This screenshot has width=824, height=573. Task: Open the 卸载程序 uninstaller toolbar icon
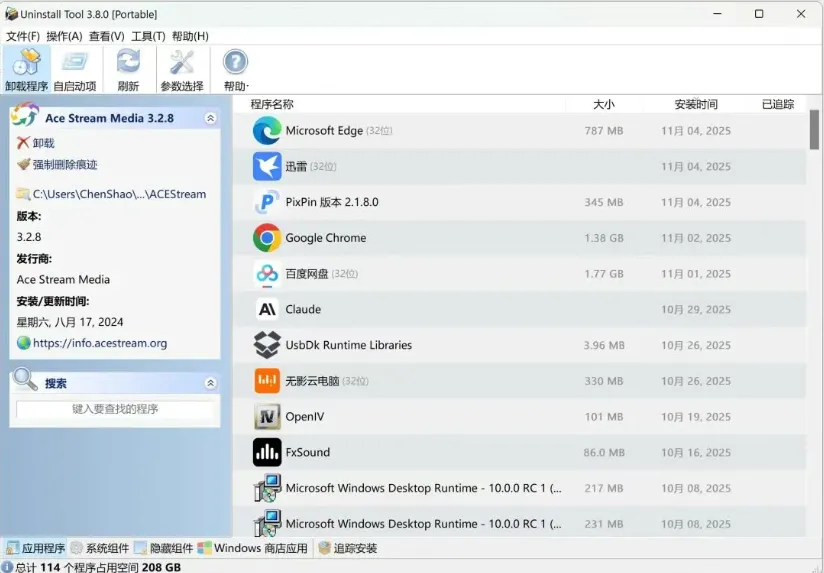(26, 63)
